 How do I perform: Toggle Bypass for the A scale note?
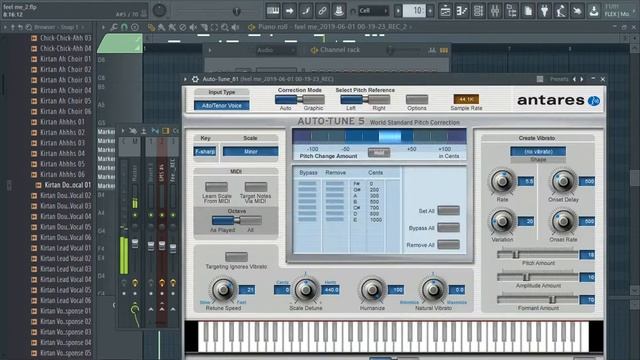(x=307, y=196)
